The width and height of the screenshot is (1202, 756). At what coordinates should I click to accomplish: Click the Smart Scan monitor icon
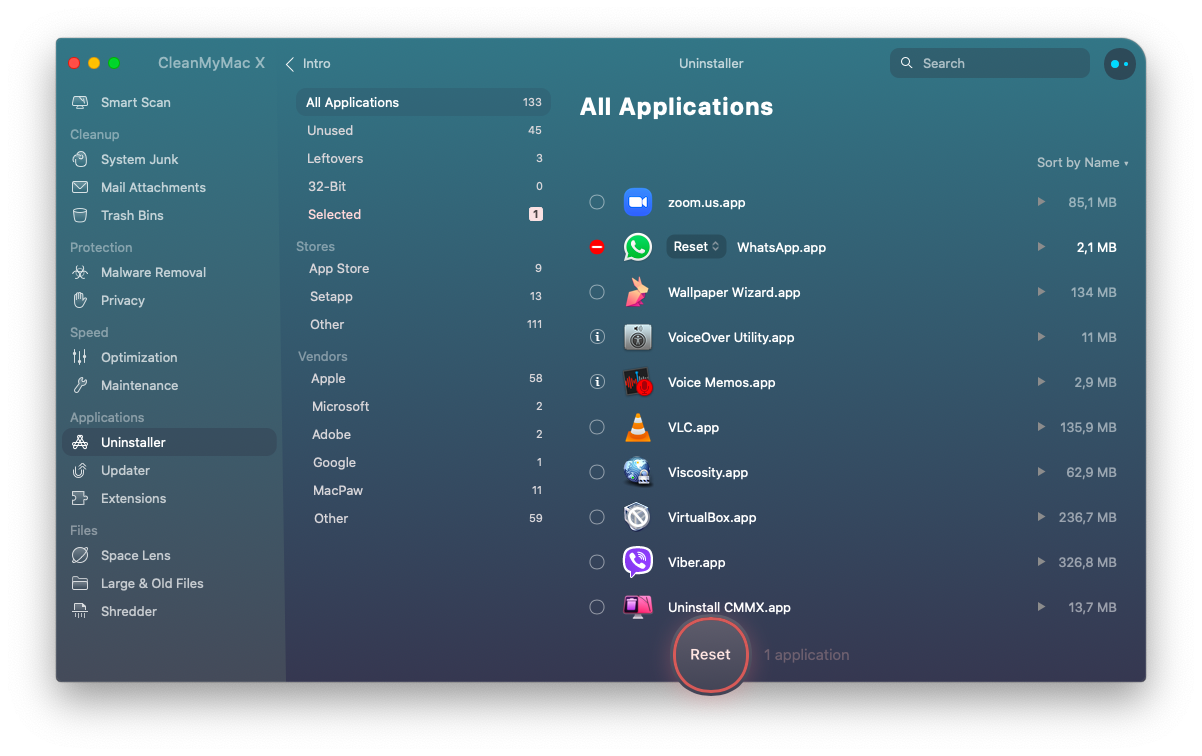pos(80,102)
